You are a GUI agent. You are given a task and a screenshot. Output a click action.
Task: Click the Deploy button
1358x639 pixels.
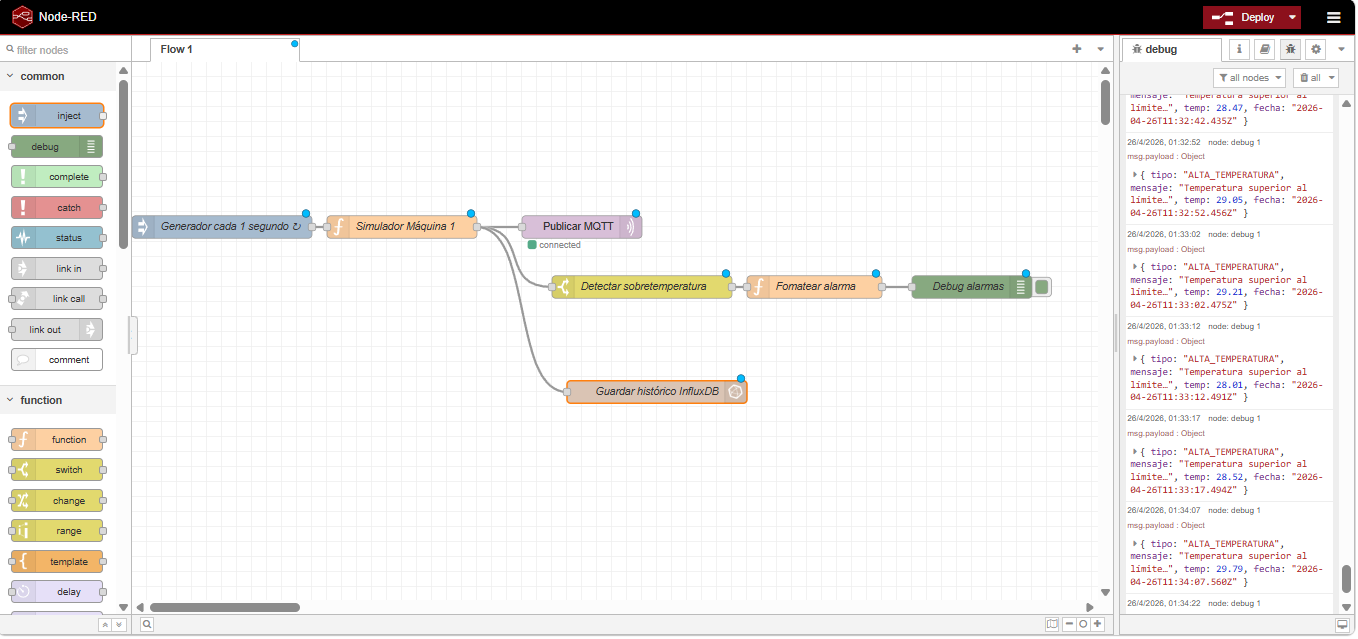click(x=1244, y=18)
